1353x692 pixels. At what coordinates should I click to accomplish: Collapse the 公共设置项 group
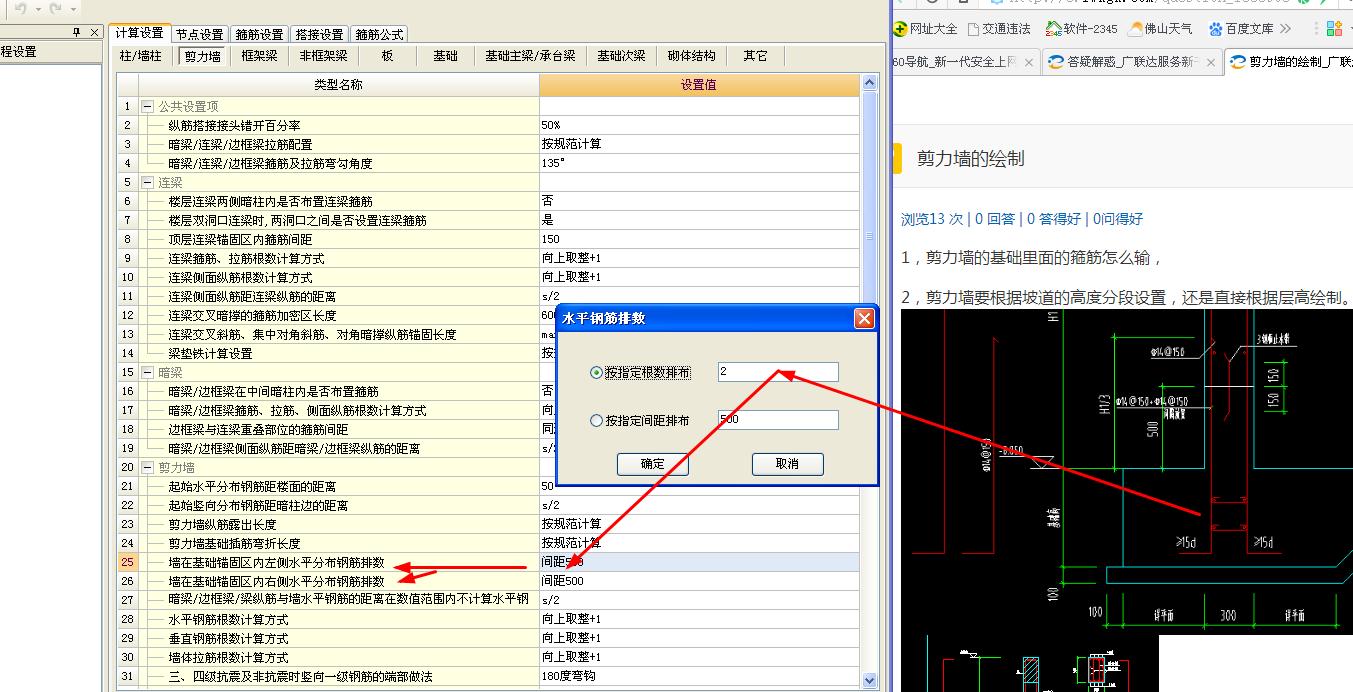[147, 106]
